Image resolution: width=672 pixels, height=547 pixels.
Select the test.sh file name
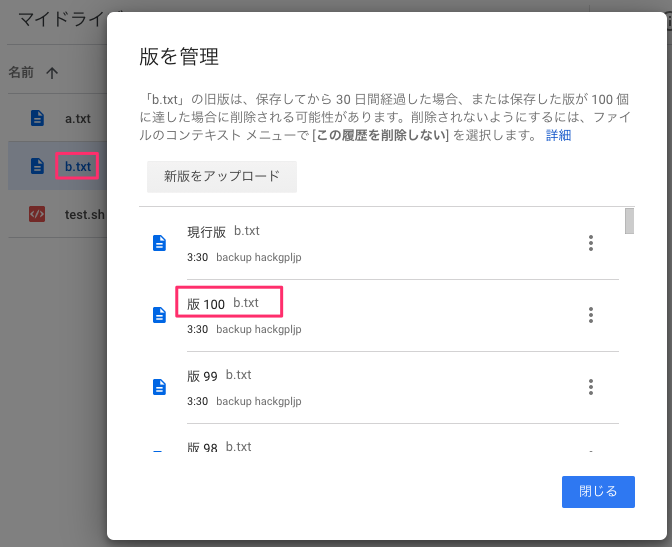pyautogui.click(x=84, y=214)
